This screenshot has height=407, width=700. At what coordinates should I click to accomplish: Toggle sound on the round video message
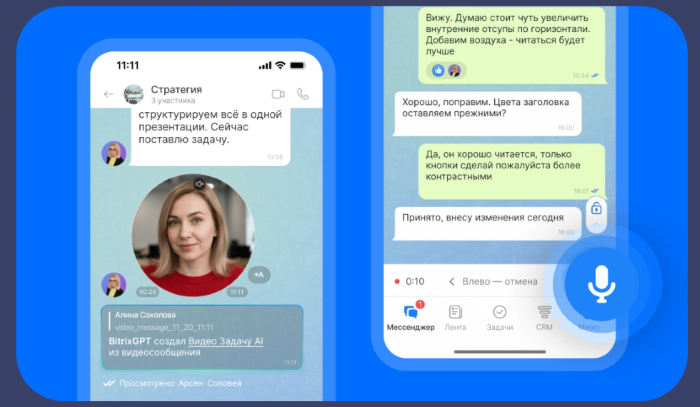click(199, 184)
